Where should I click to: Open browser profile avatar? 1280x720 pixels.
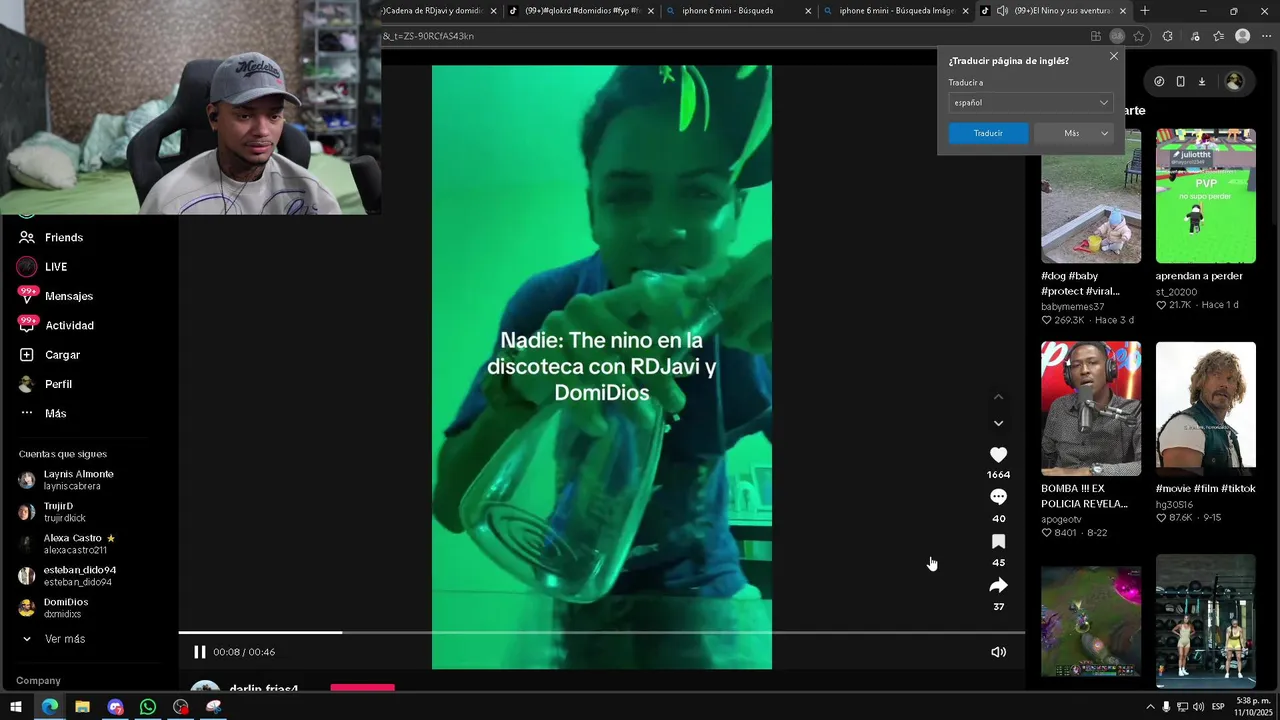pyautogui.click(x=1243, y=36)
